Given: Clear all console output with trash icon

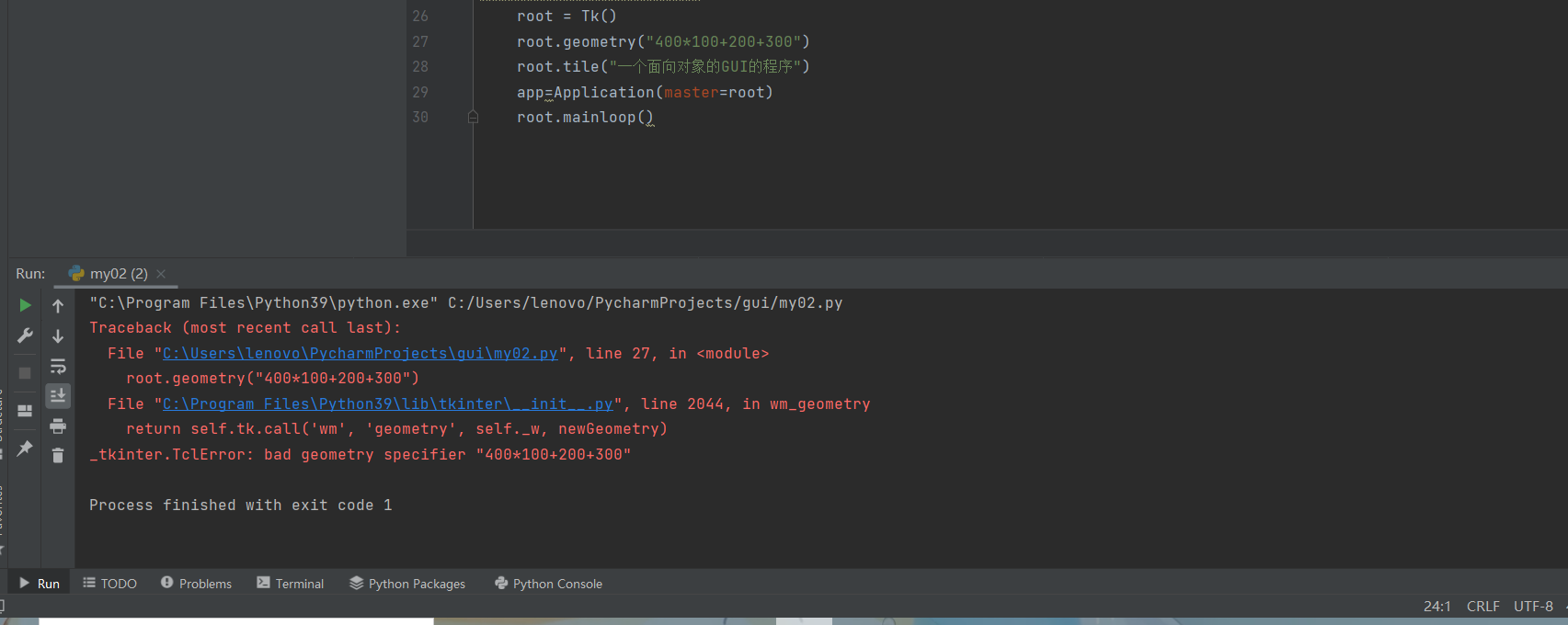Looking at the screenshot, I should tap(58, 456).
